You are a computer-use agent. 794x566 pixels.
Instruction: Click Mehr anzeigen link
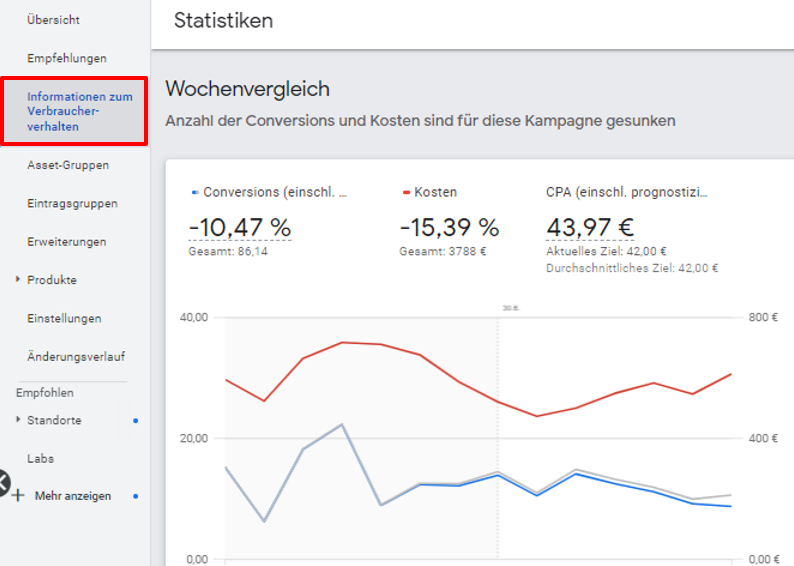coord(73,496)
